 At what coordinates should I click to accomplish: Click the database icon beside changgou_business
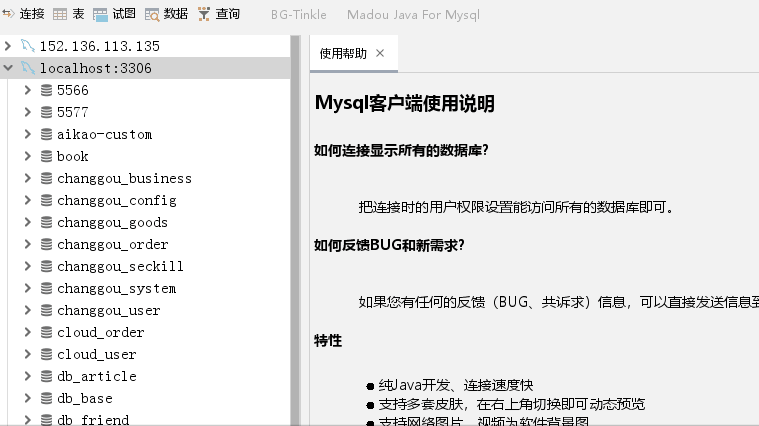(x=46, y=178)
